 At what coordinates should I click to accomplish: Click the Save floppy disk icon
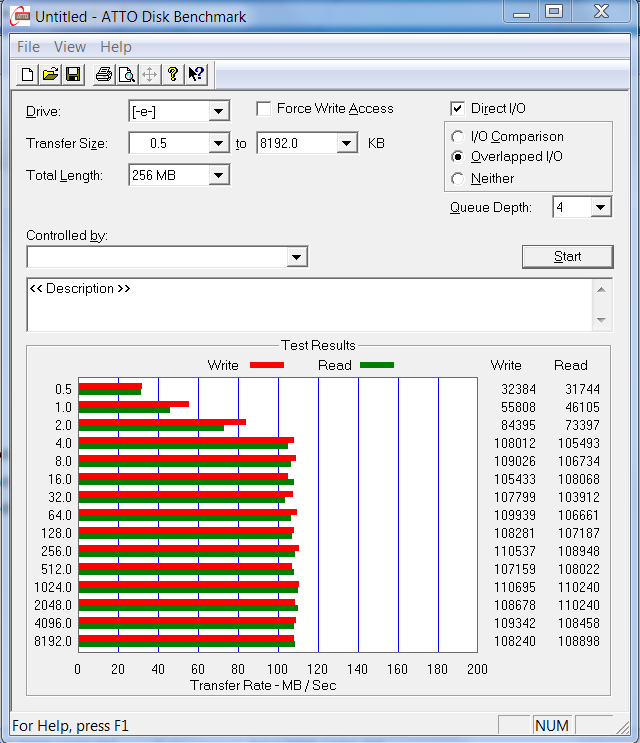72,74
